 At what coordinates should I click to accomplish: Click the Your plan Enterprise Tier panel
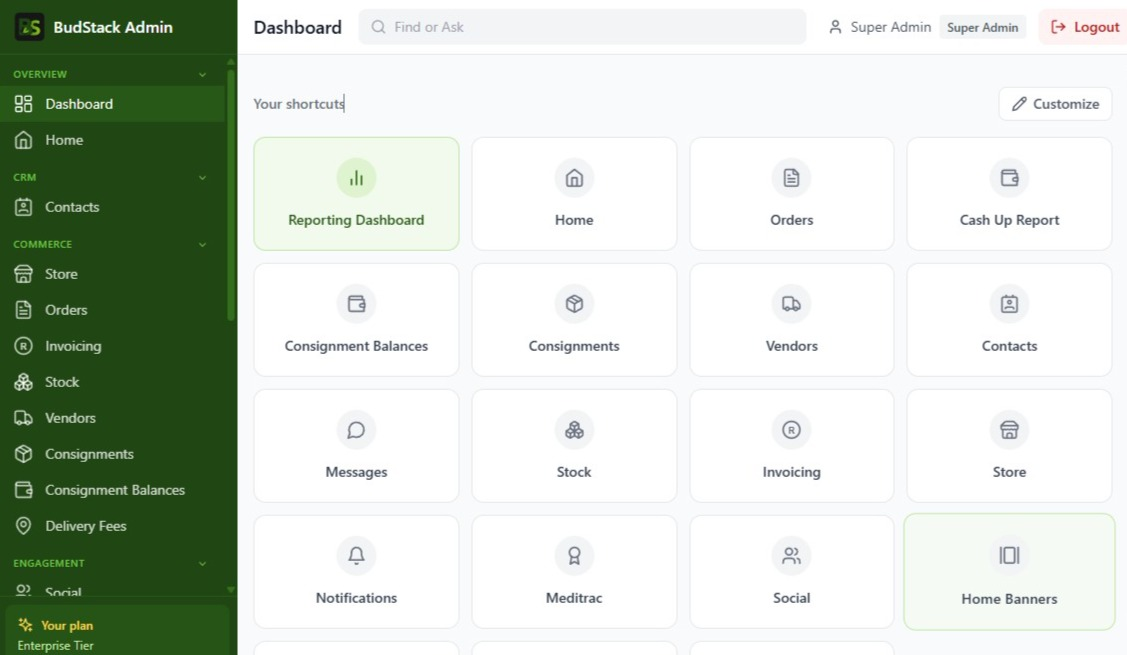pyautogui.click(x=117, y=631)
